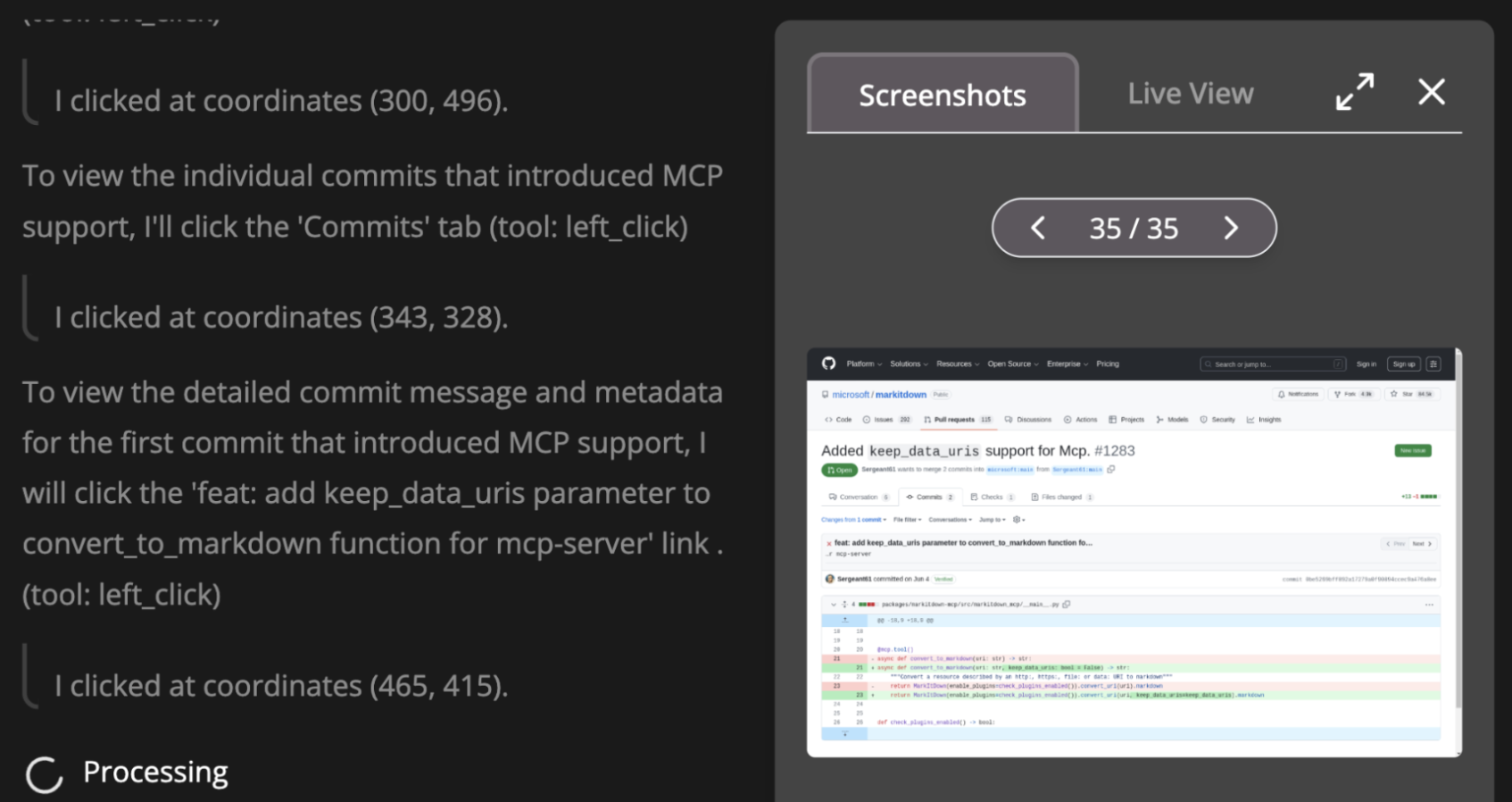1512x802 pixels.
Task: Click the screenshot preview's vertical scrollbar
Action: (x=1458, y=536)
